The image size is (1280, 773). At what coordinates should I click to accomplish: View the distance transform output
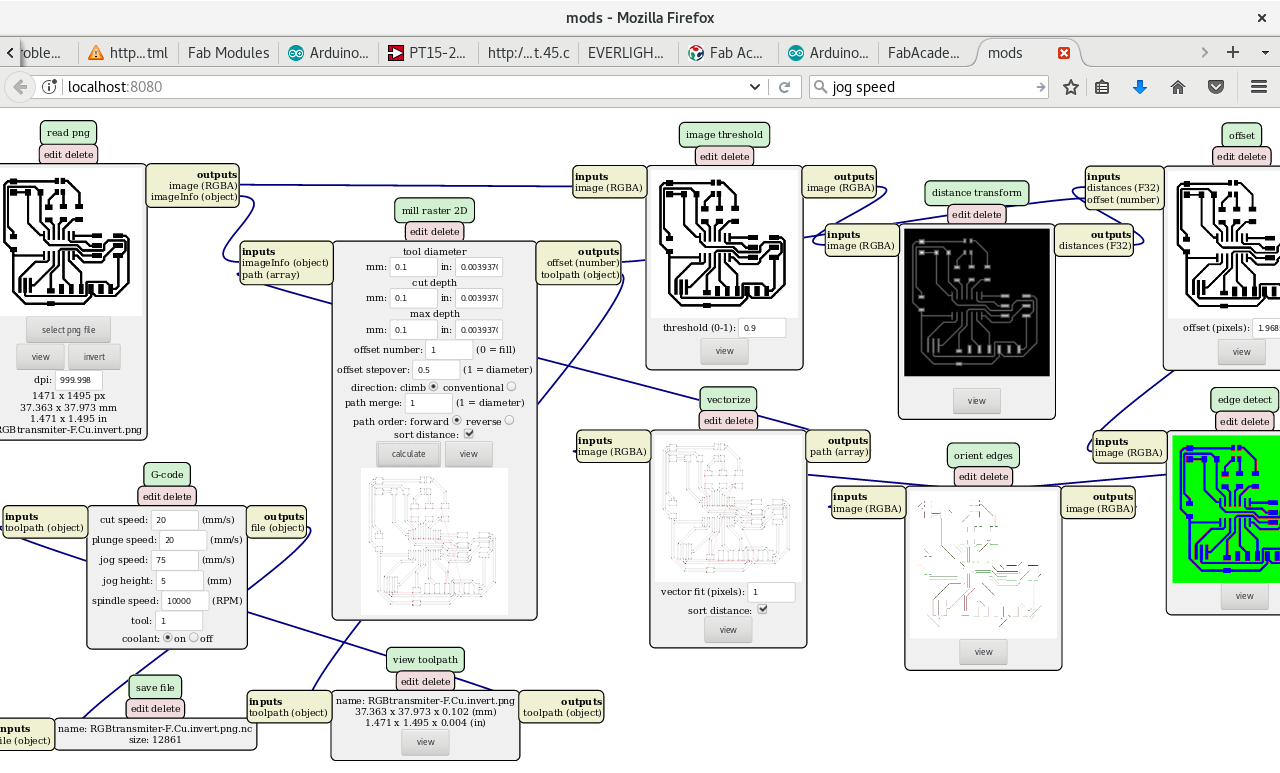point(977,401)
